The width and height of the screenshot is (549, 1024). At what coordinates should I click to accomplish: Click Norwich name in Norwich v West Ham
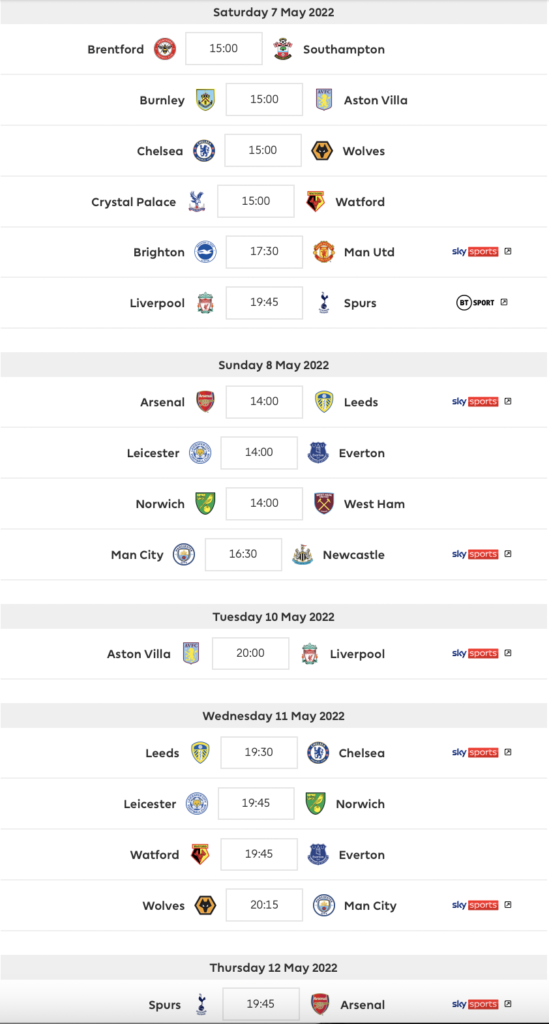pyautogui.click(x=160, y=504)
